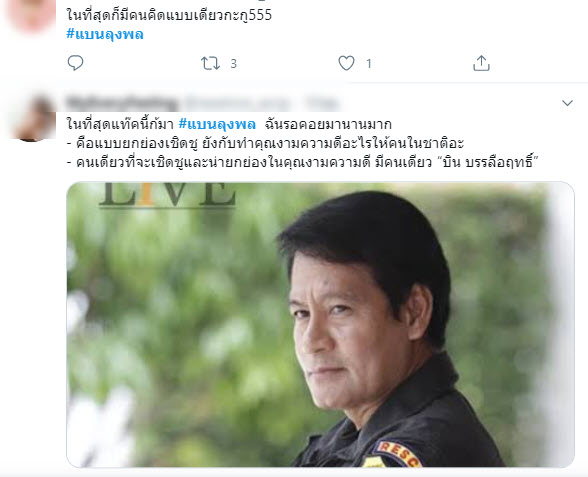Viewport: 588px width, 477px height.
Task: Open the first tweet's #แบนลุงพล hashtag
Action: 105,34
